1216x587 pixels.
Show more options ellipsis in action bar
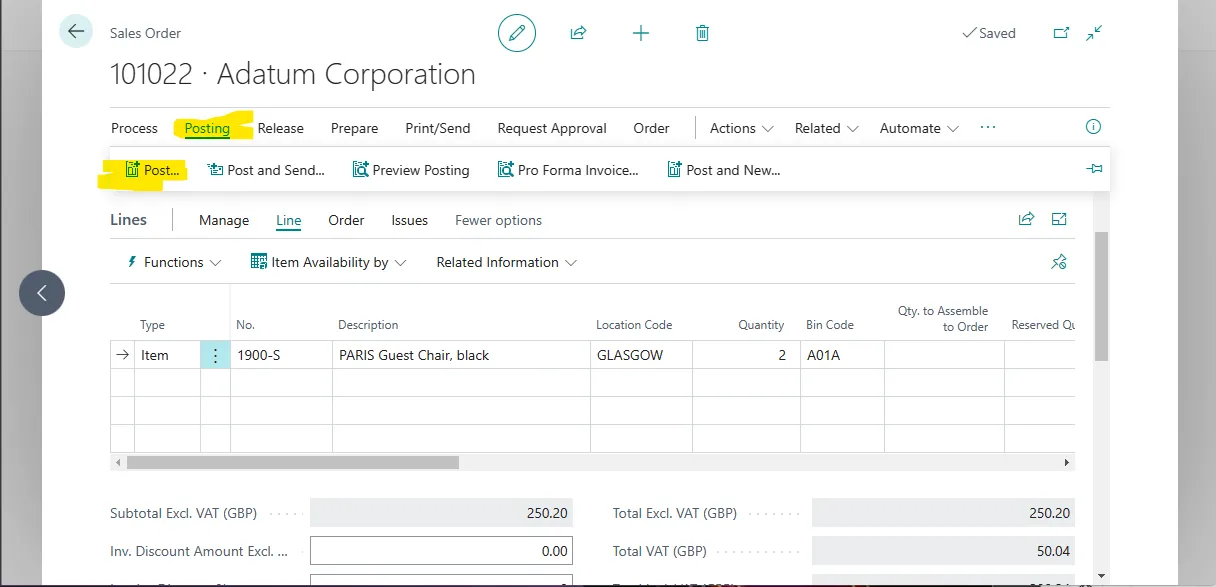(x=988, y=127)
